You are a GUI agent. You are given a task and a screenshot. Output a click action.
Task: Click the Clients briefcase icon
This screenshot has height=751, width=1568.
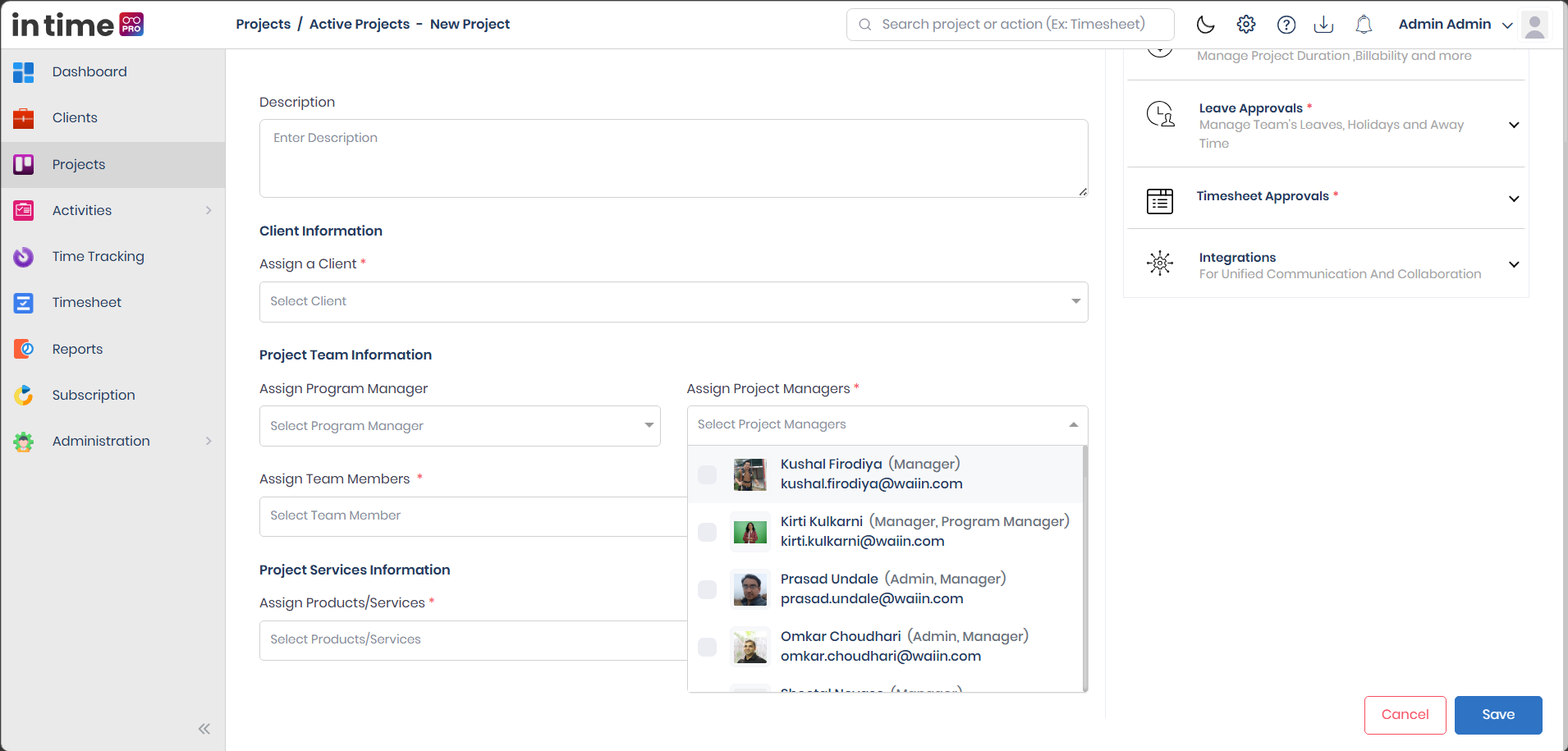(x=24, y=118)
